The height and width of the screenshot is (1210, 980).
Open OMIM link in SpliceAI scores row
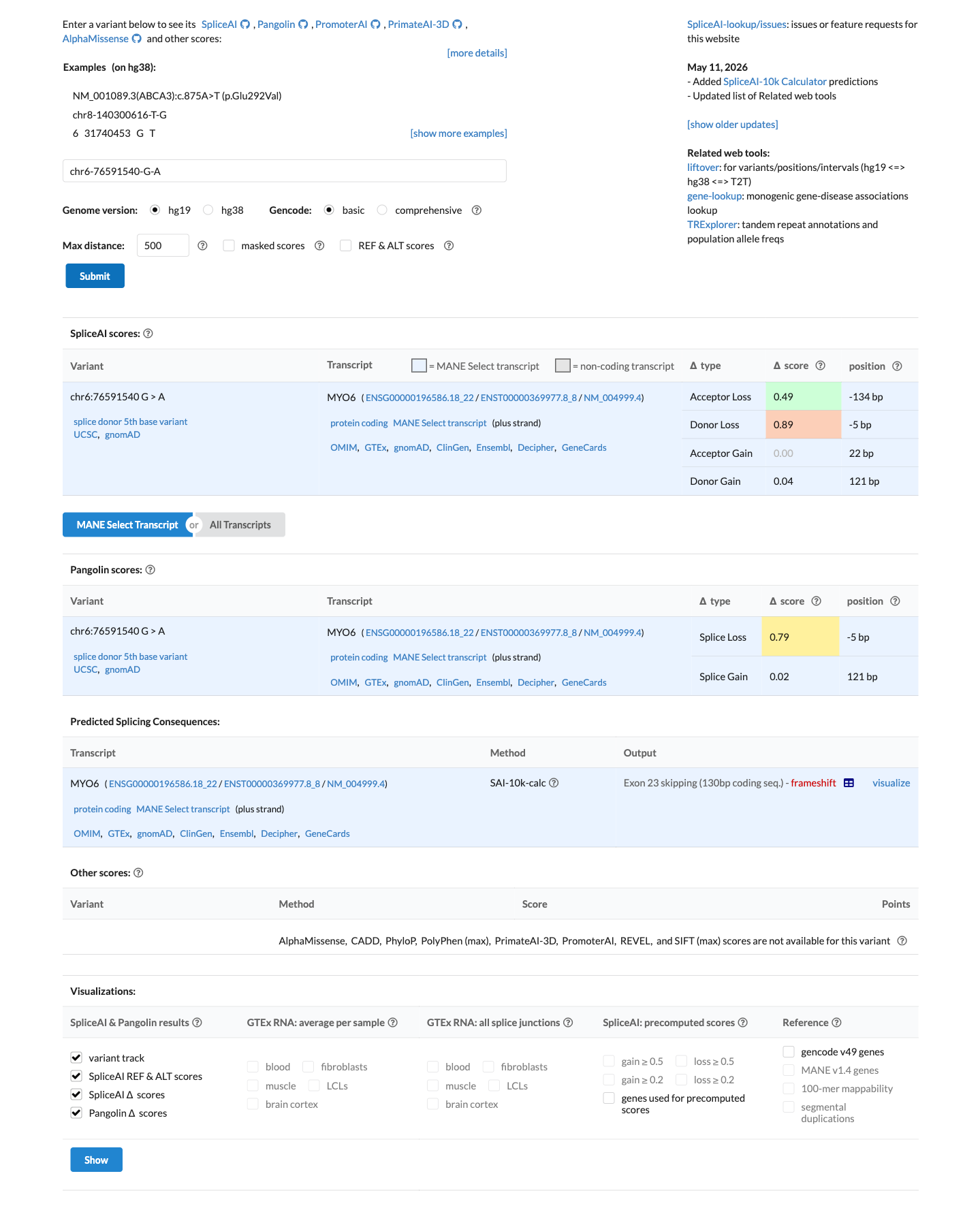pyautogui.click(x=343, y=447)
